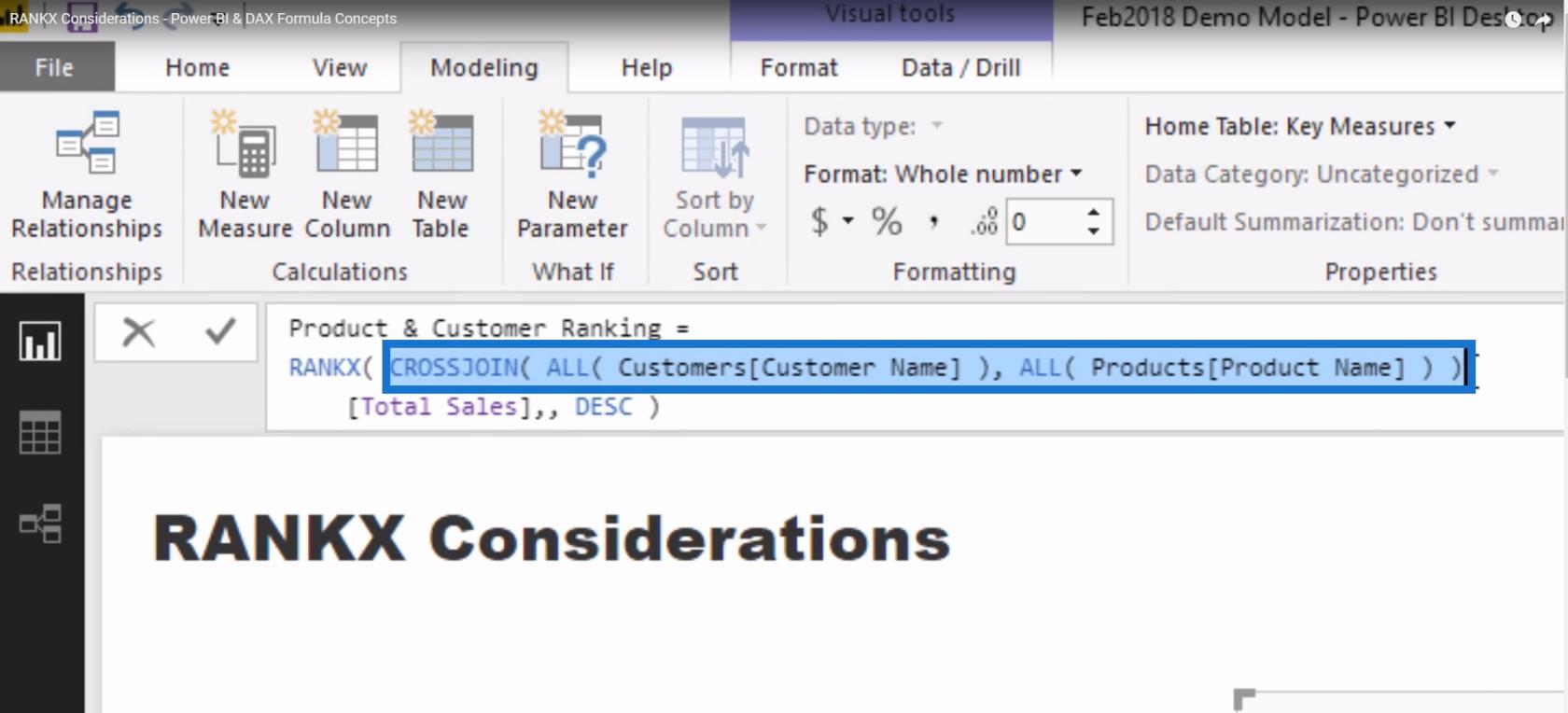Switch to the Home ribbon tab
This screenshot has width=1568, height=713.
coord(197,67)
